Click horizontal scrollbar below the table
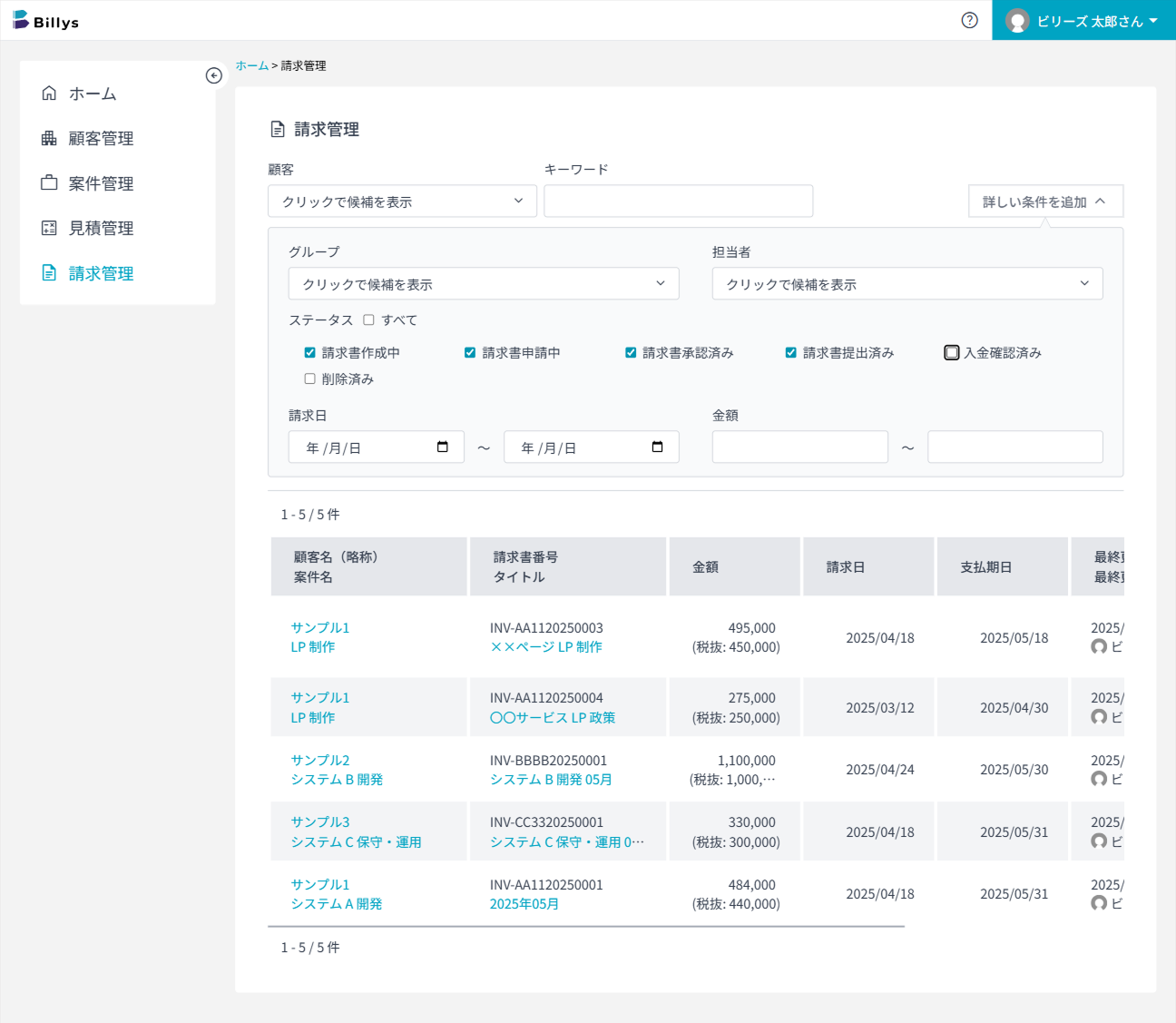The width and height of the screenshot is (1176, 1023). pos(586,927)
